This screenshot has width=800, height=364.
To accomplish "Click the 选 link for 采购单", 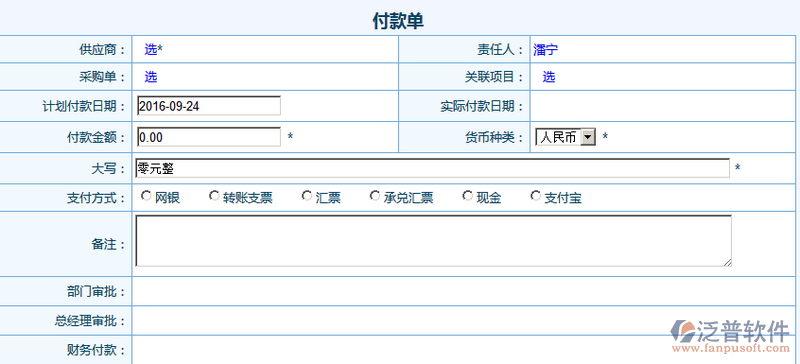I will click(151, 77).
